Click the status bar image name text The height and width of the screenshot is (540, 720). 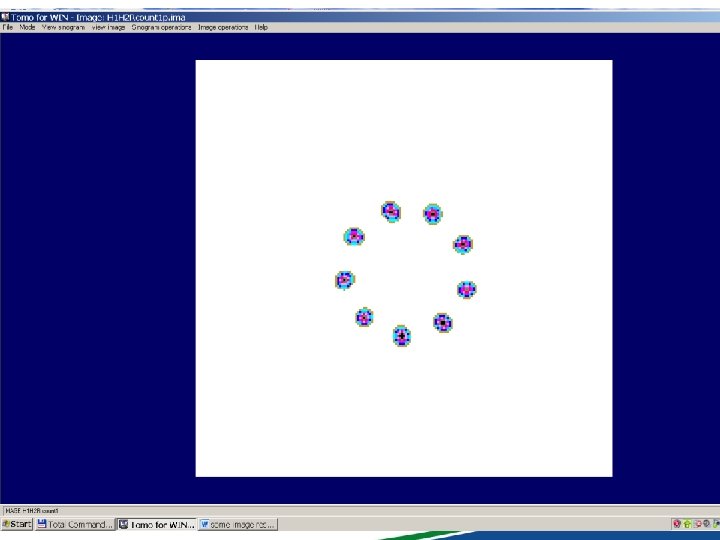pyautogui.click(x=32, y=511)
